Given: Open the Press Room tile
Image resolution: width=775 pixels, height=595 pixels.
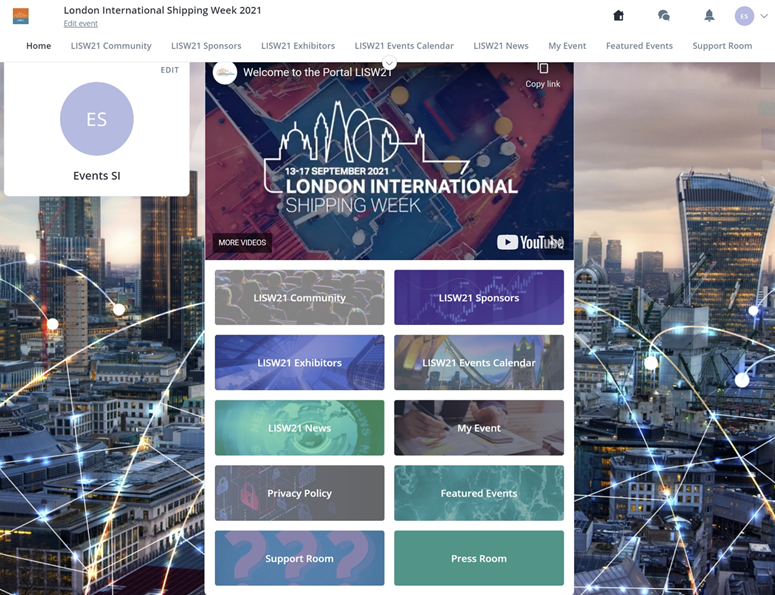Looking at the screenshot, I should click(x=479, y=558).
